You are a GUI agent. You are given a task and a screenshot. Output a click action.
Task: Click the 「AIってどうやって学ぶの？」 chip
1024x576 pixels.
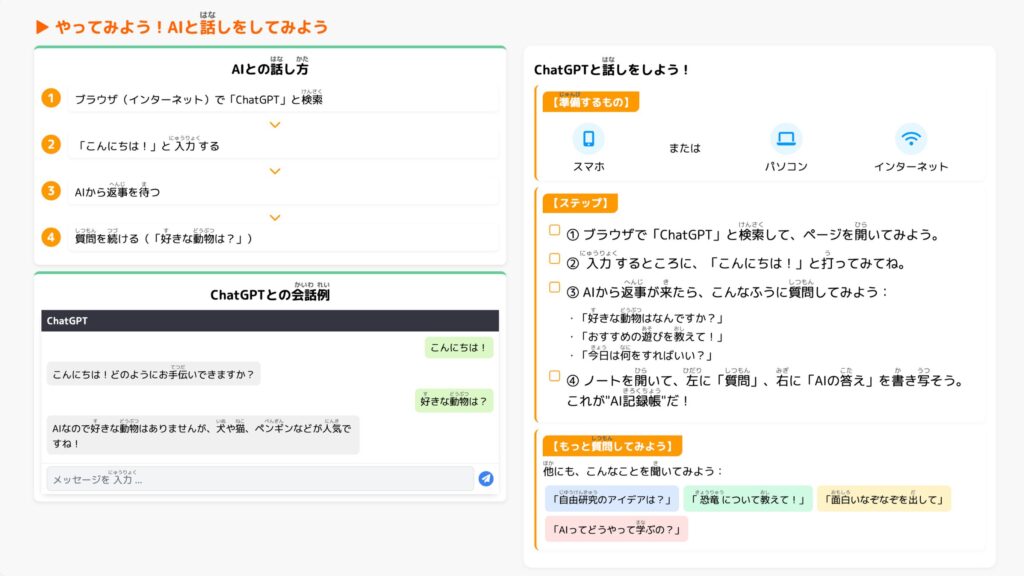coord(616,529)
